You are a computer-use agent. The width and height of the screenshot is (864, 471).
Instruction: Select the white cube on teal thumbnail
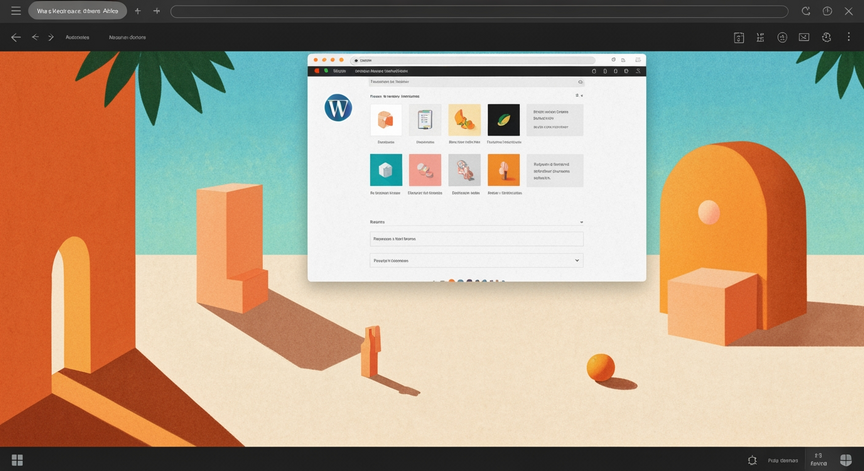click(x=386, y=170)
